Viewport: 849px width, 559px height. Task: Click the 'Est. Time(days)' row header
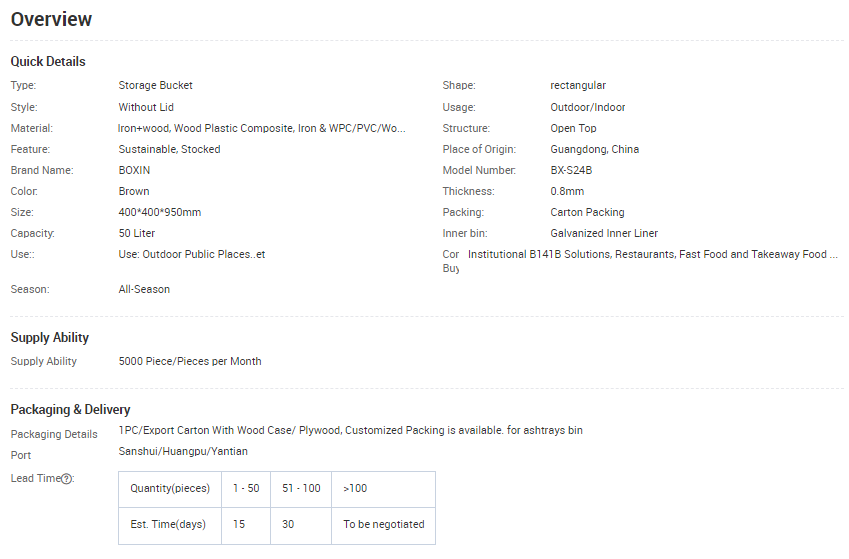[x=169, y=524]
